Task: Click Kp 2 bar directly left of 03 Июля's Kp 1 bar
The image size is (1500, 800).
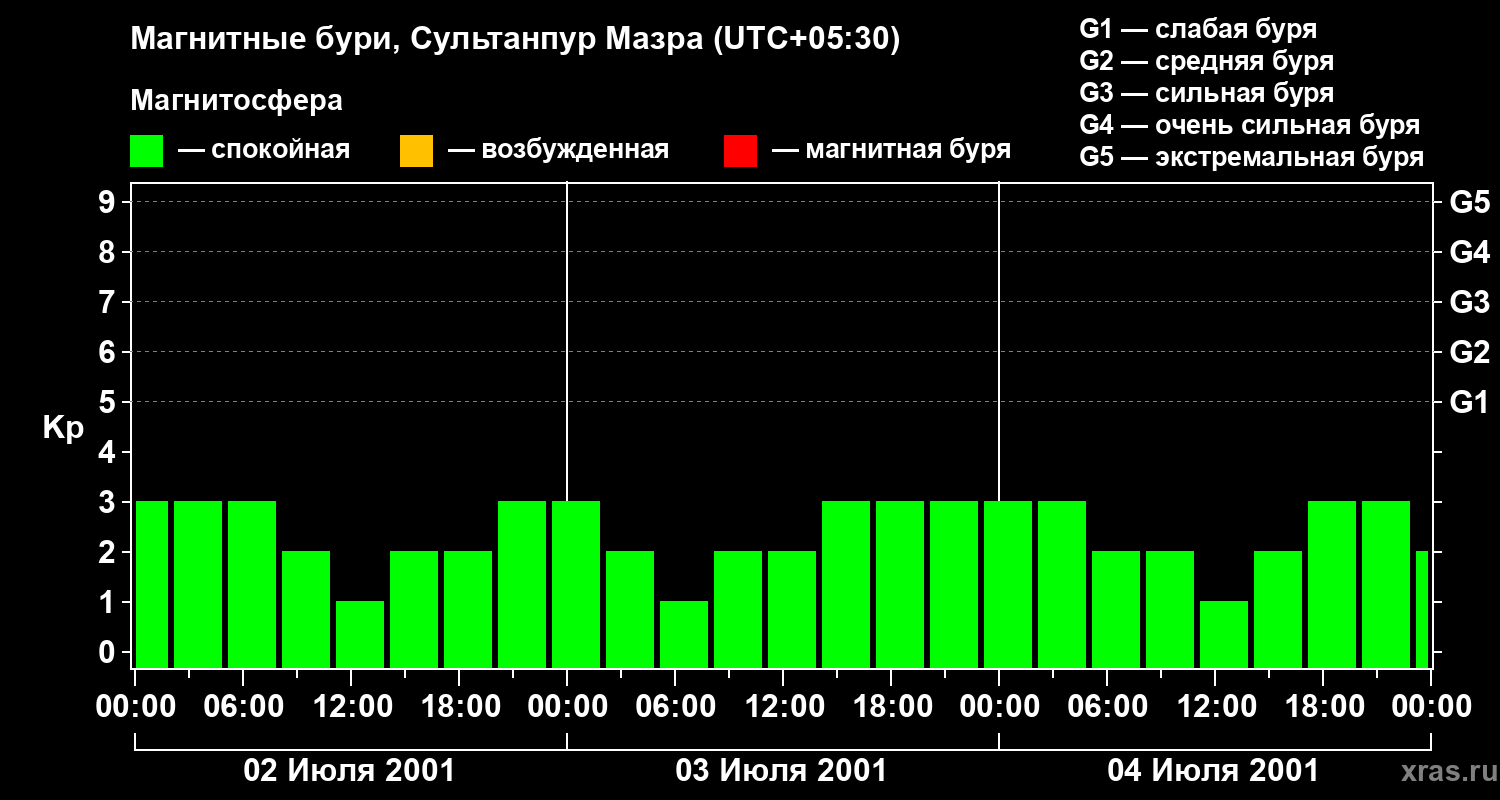Action: click(x=630, y=609)
